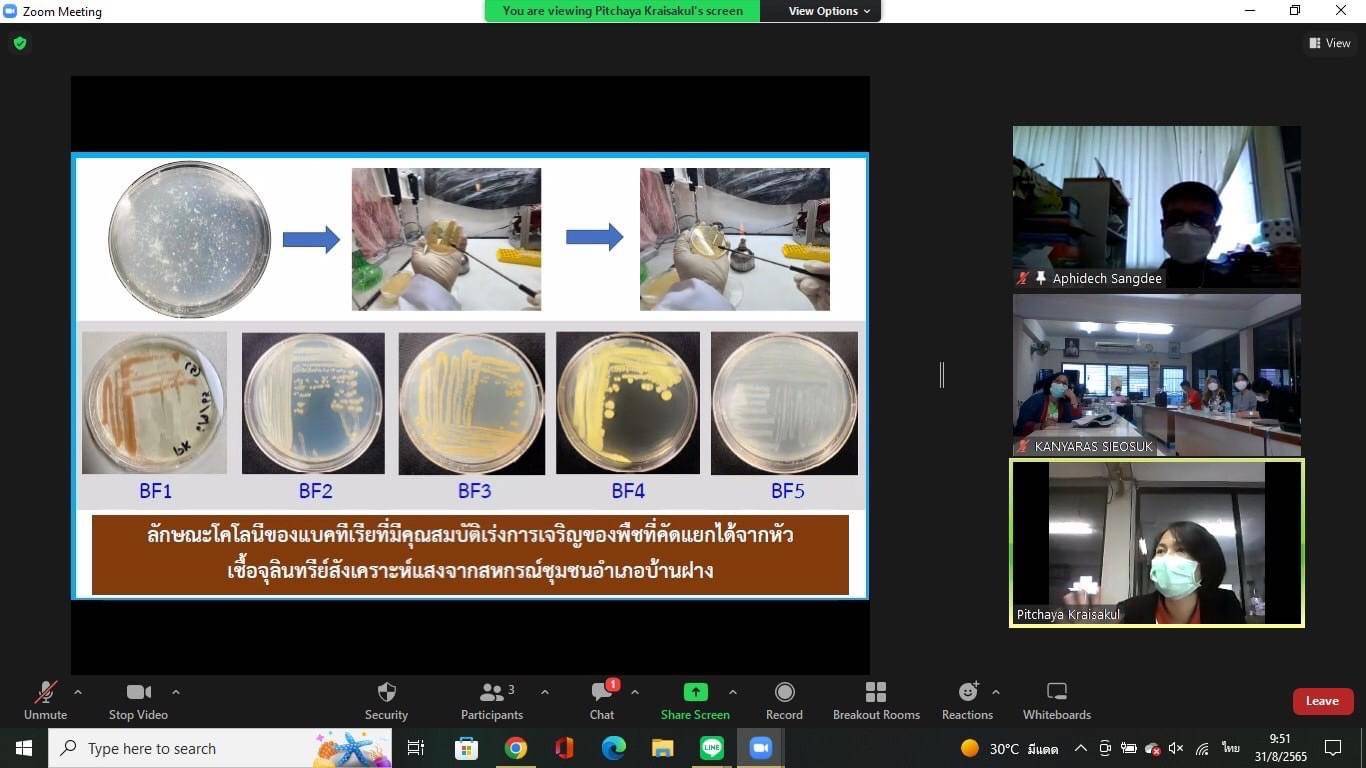Open the View layout menu
Screen dimensions: 1366x768
(1330, 43)
